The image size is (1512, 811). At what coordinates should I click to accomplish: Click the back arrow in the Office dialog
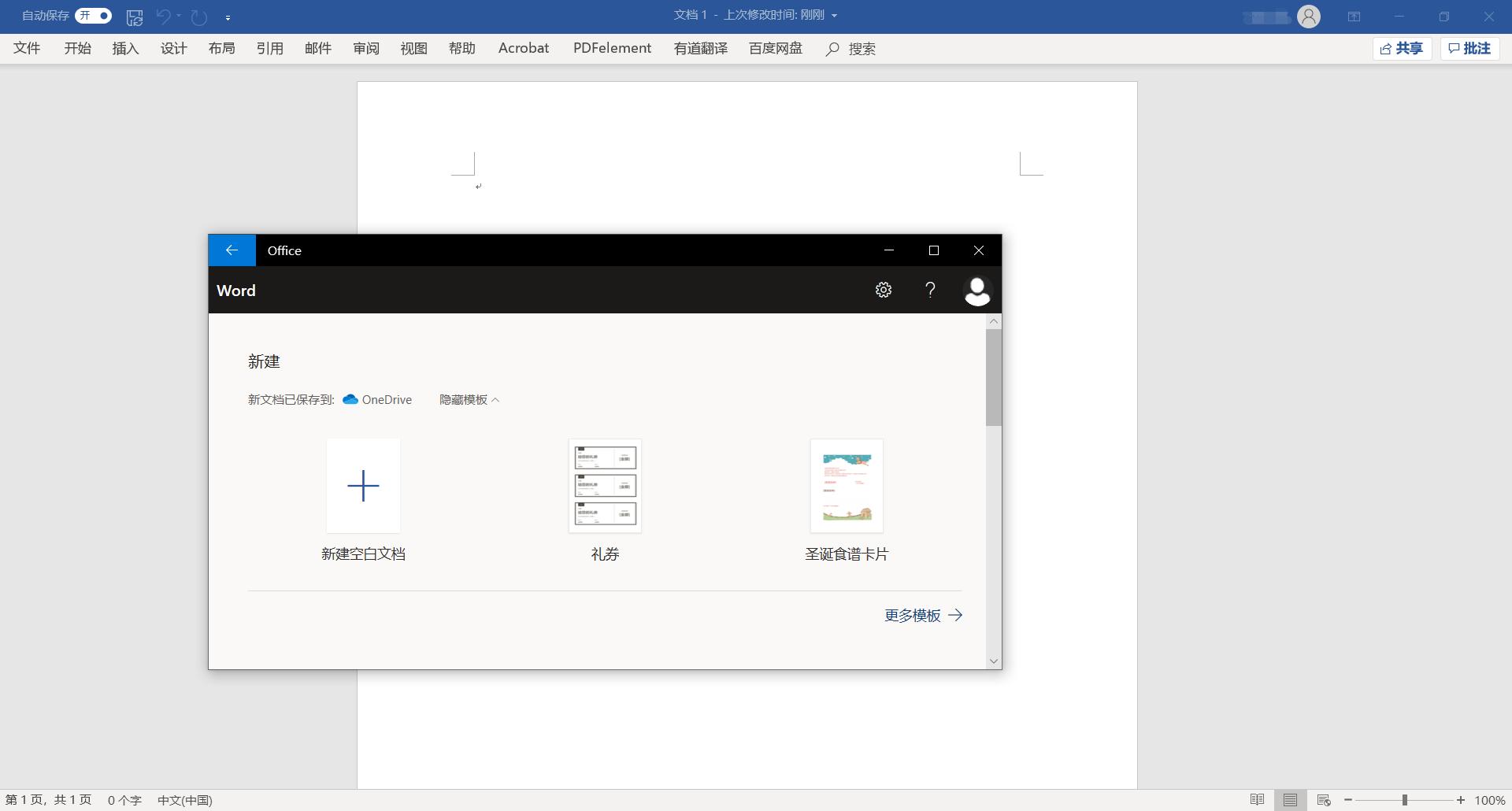tap(232, 250)
